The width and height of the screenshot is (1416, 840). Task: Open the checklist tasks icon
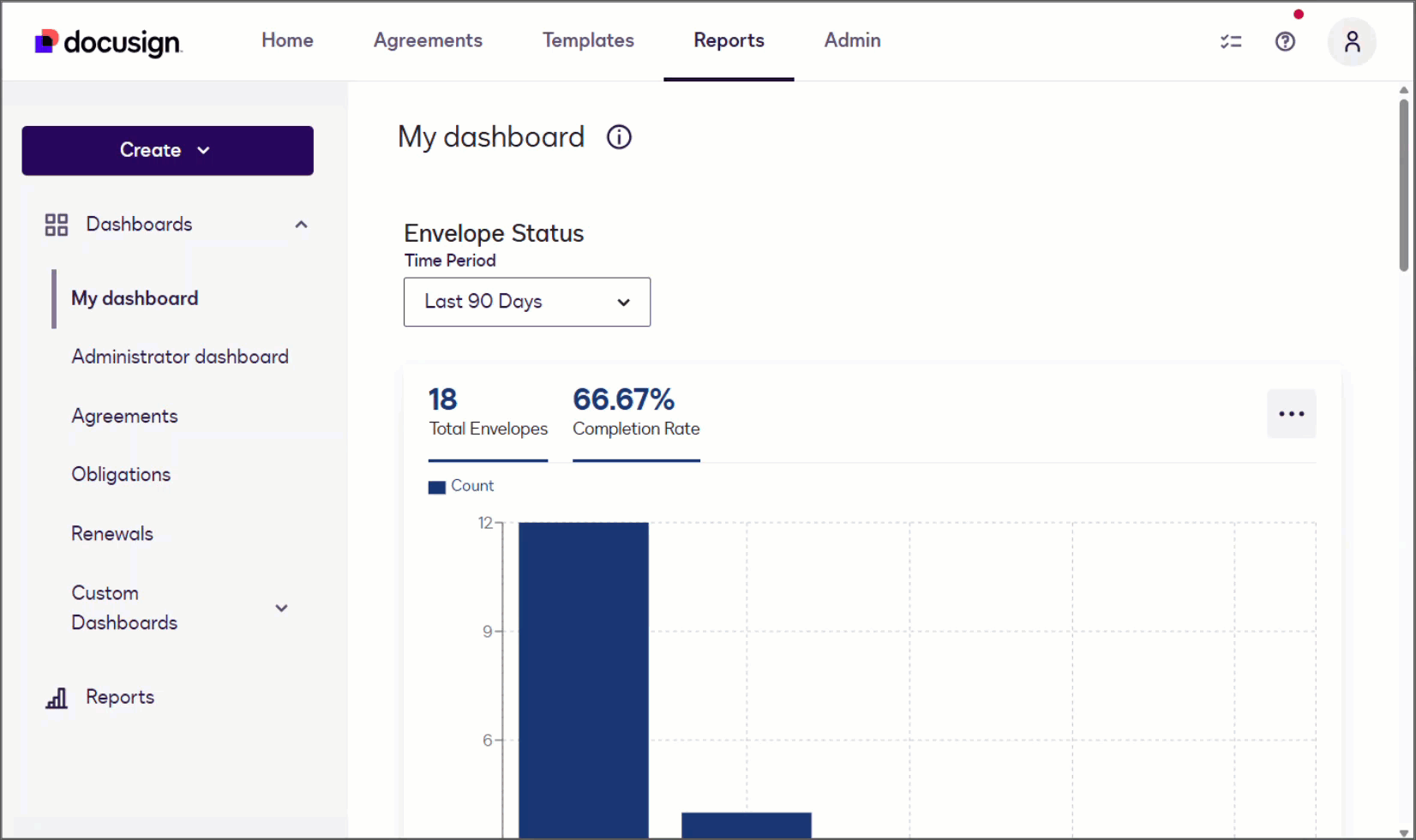(1231, 41)
